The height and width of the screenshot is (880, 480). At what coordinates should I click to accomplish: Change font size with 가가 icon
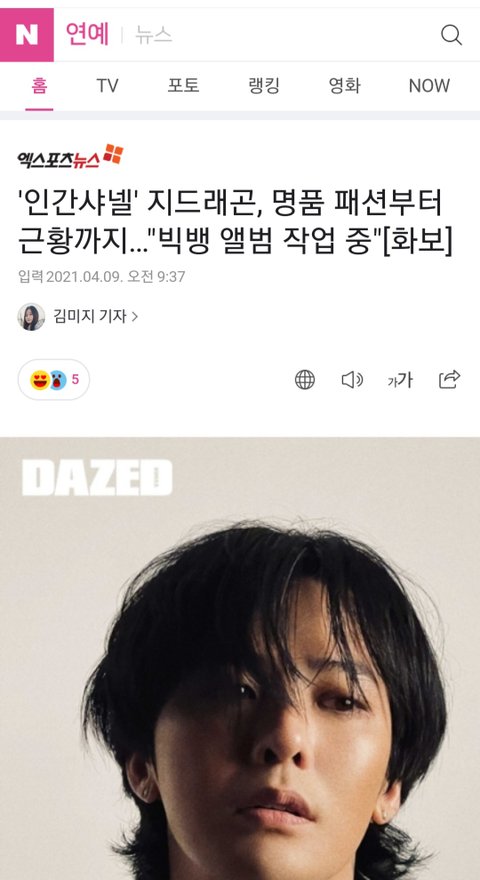[x=400, y=381]
